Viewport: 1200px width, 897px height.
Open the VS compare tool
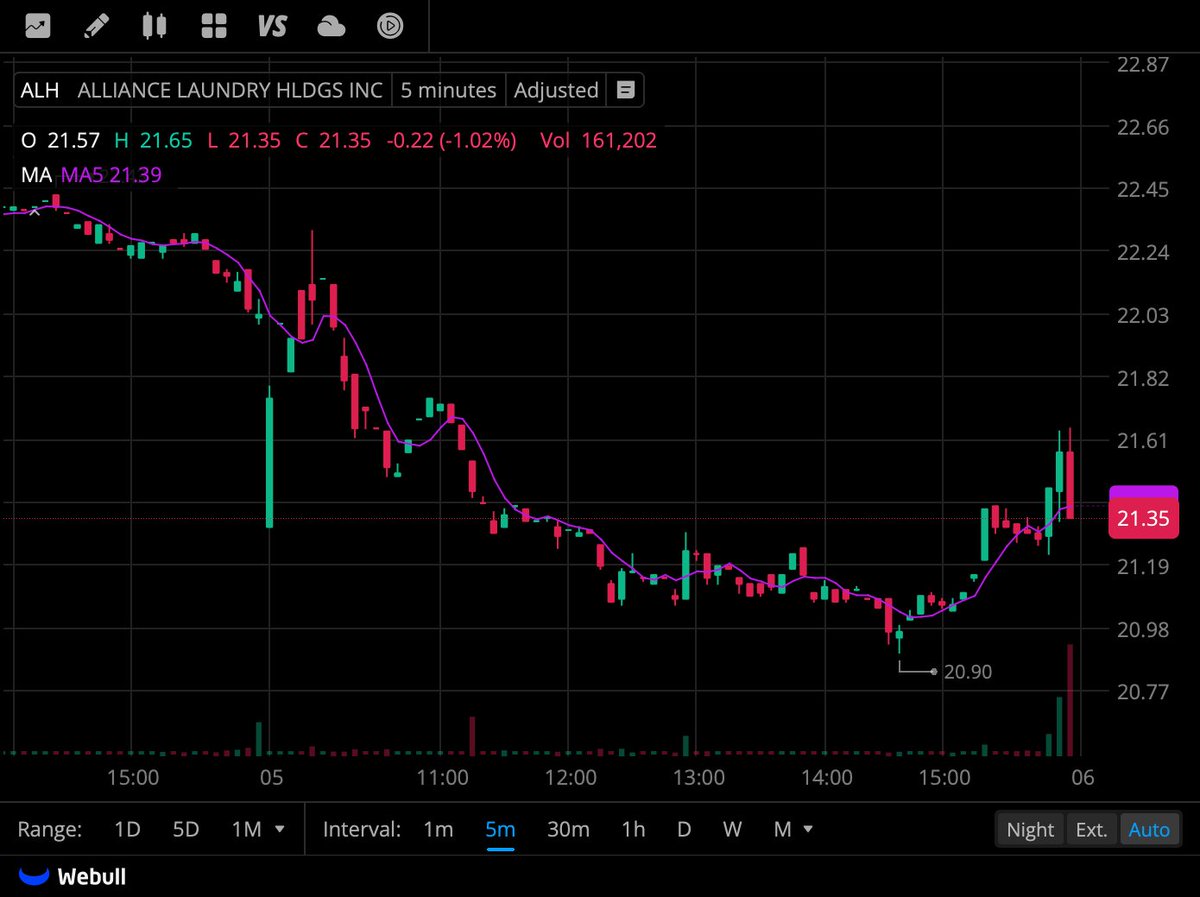[x=272, y=26]
